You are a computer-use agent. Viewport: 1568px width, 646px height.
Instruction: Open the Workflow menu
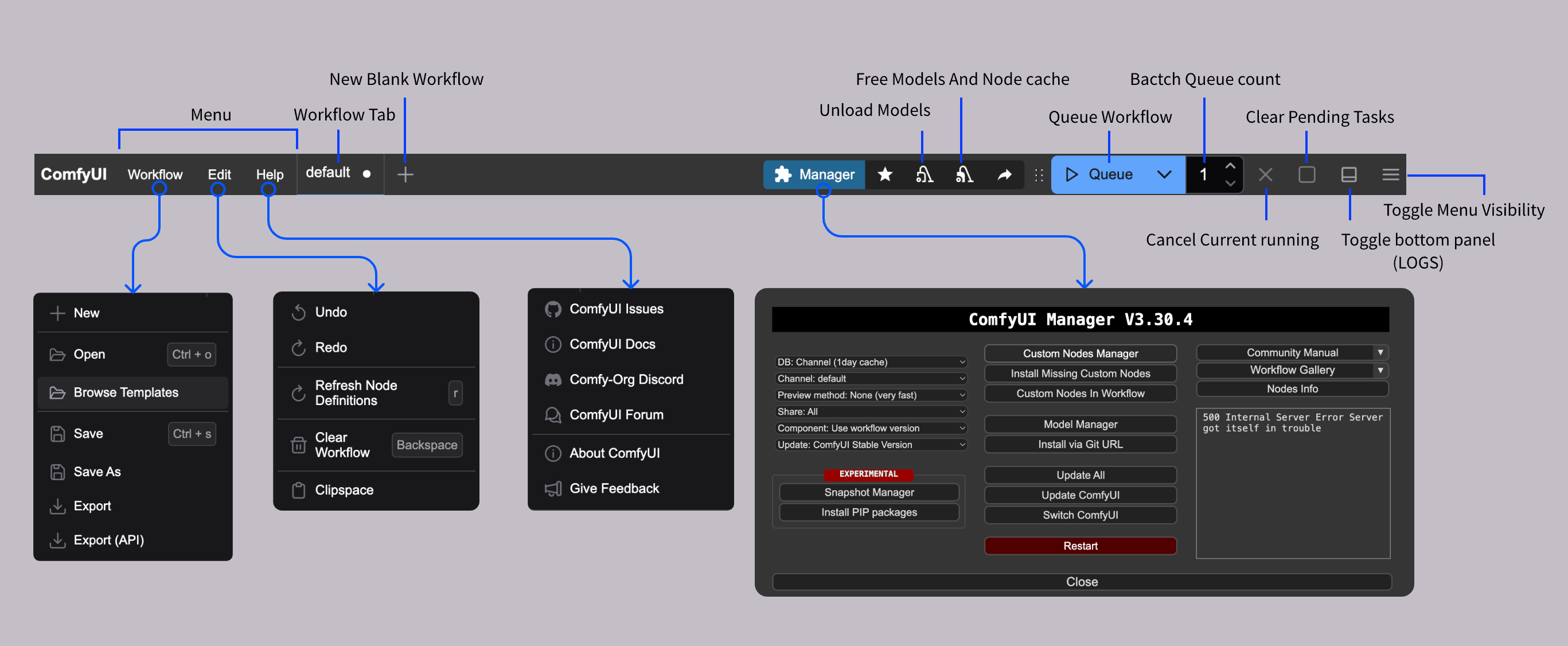(155, 175)
